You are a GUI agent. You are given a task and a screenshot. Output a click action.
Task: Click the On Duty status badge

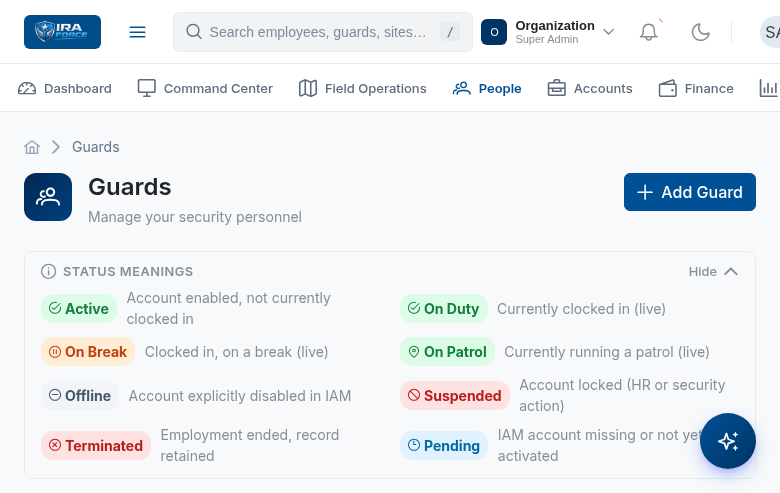[444, 308]
